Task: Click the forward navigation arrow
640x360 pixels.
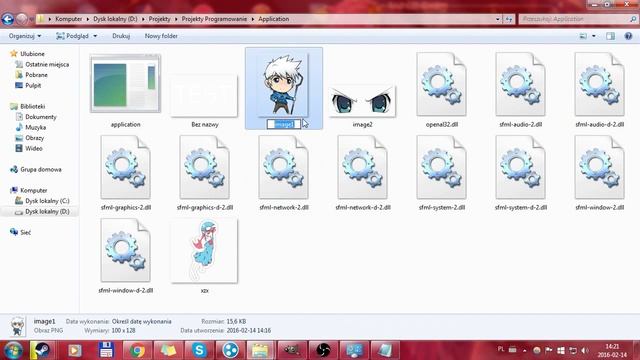Action: [22, 19]
